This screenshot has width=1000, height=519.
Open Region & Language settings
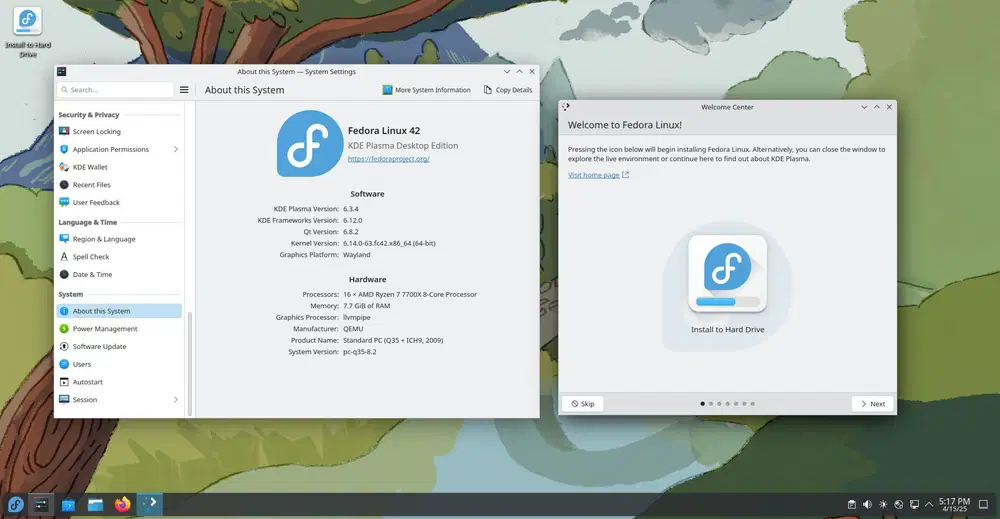click(119, 239)
